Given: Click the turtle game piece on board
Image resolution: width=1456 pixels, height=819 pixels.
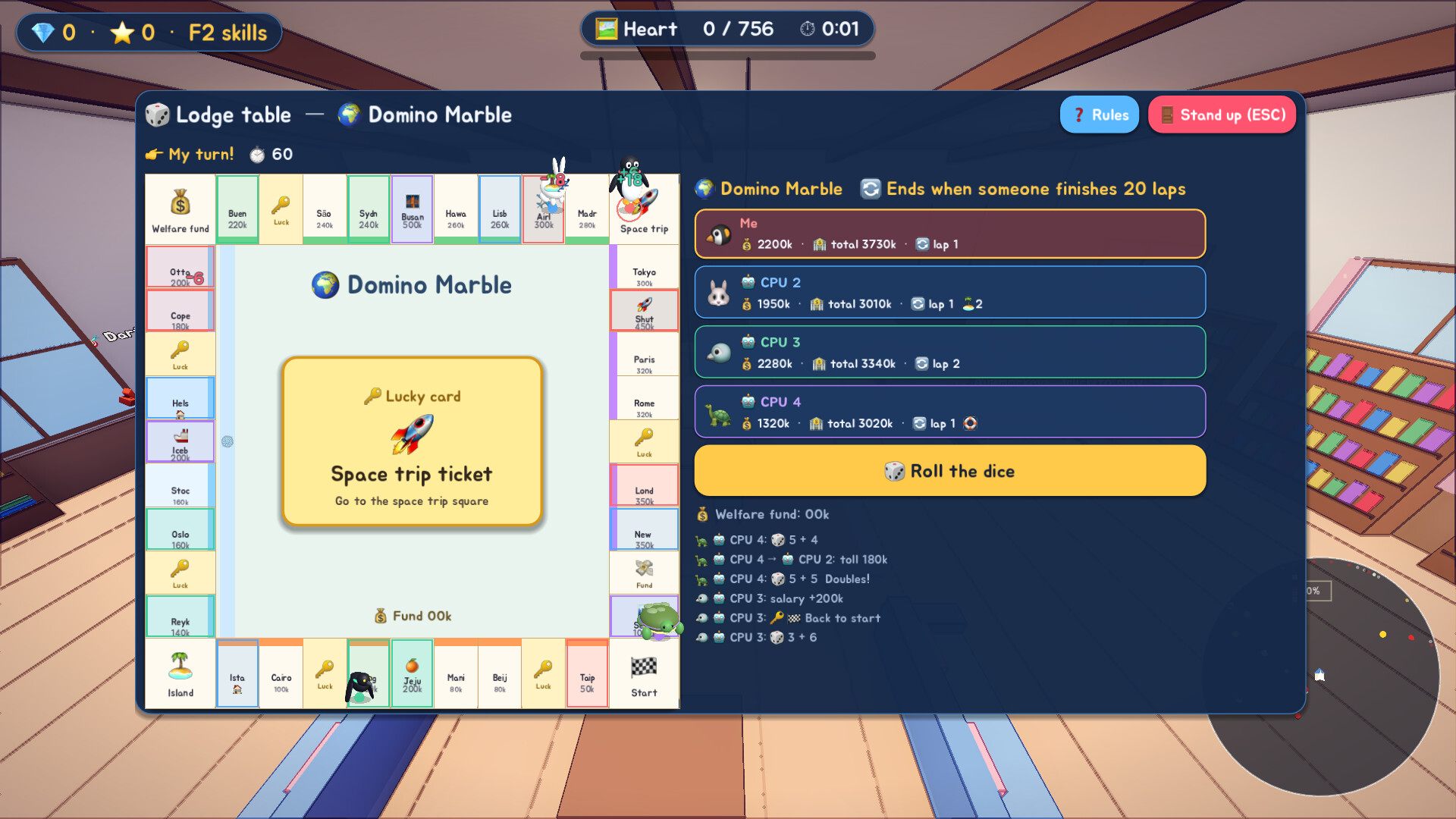Looking at the screenshot, I should (659, 620).
